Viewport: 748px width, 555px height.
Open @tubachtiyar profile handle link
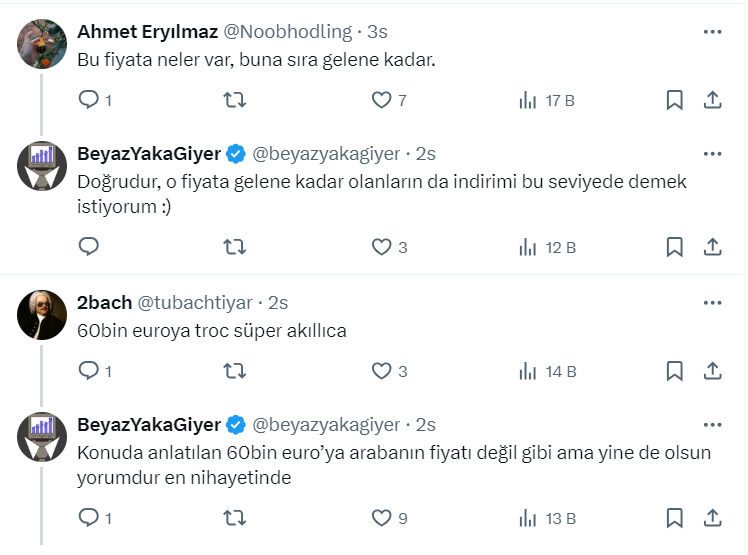(x=197, y=303)
